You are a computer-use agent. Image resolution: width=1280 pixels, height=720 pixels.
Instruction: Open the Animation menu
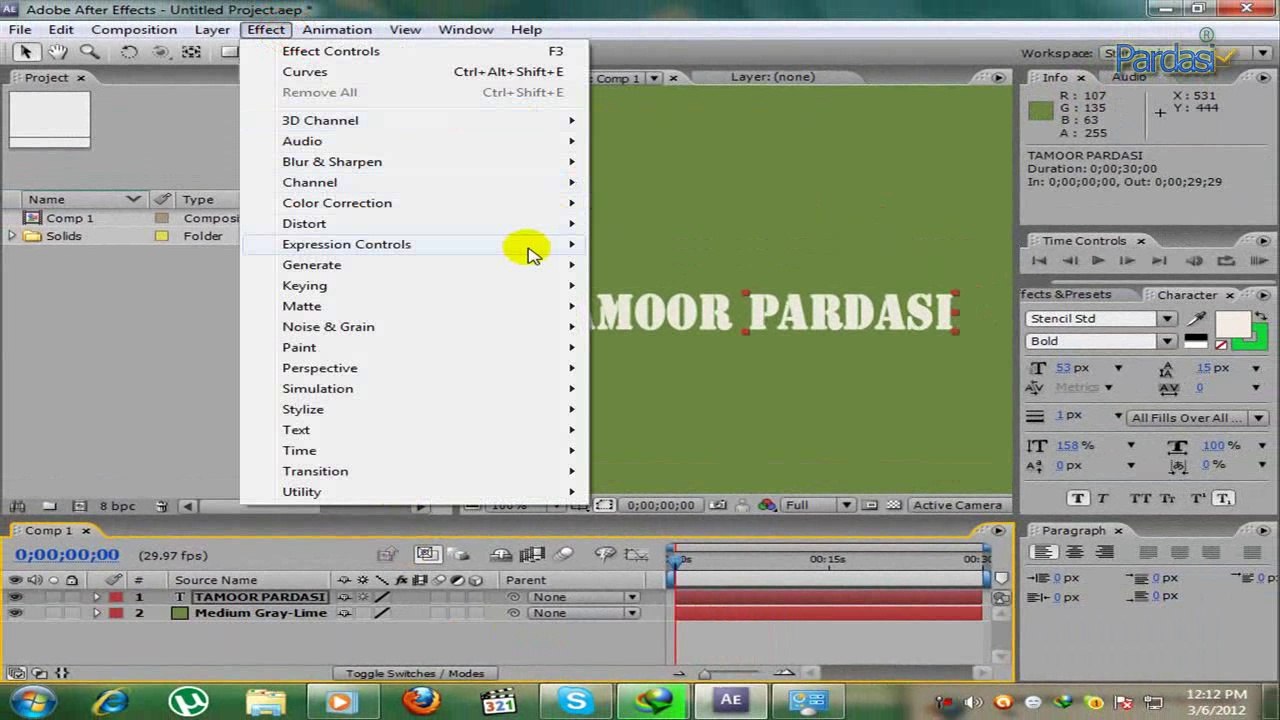pyautogui.click(x=337, y=29)
